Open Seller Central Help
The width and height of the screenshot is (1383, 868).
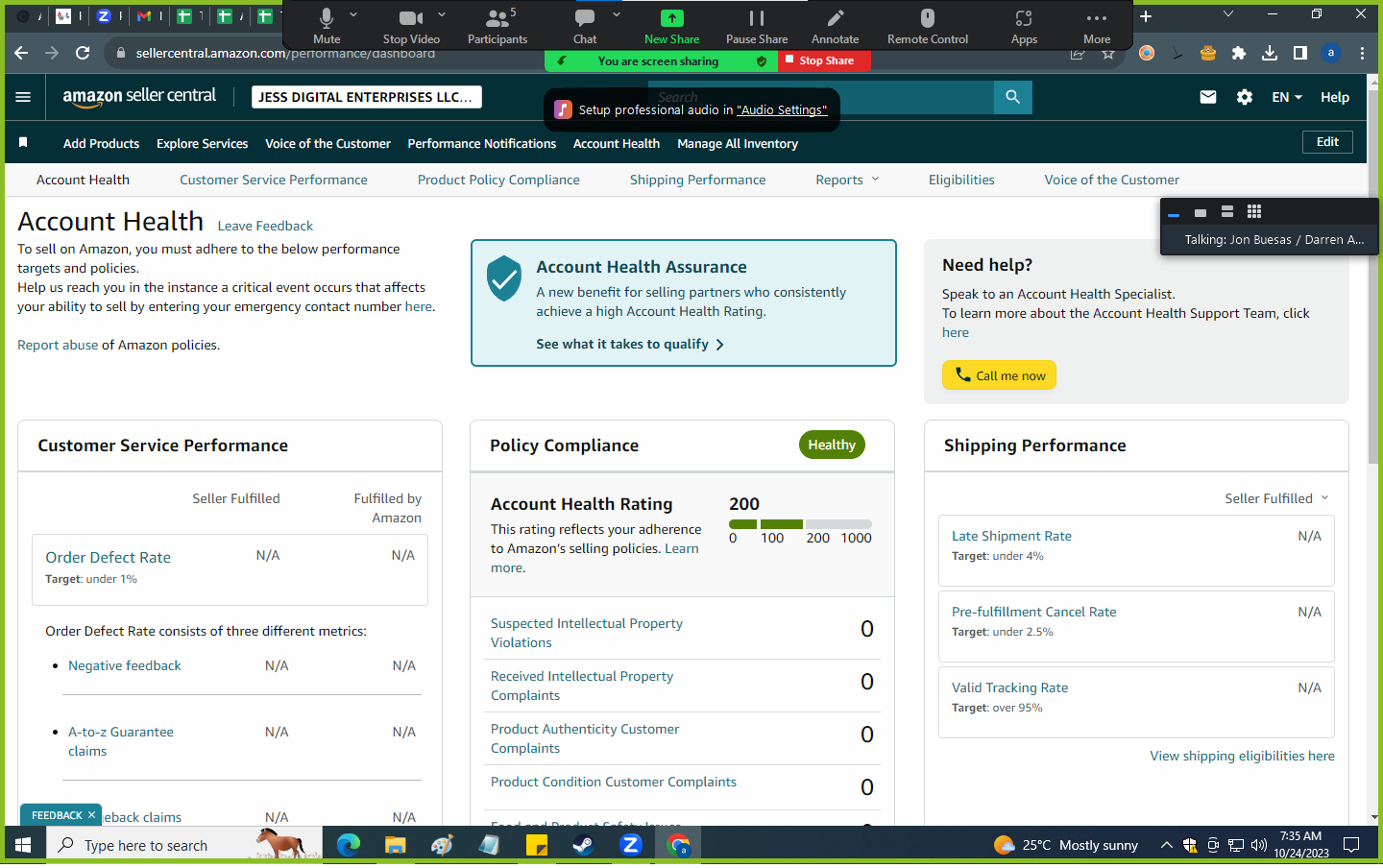[x=1335, y=97]
